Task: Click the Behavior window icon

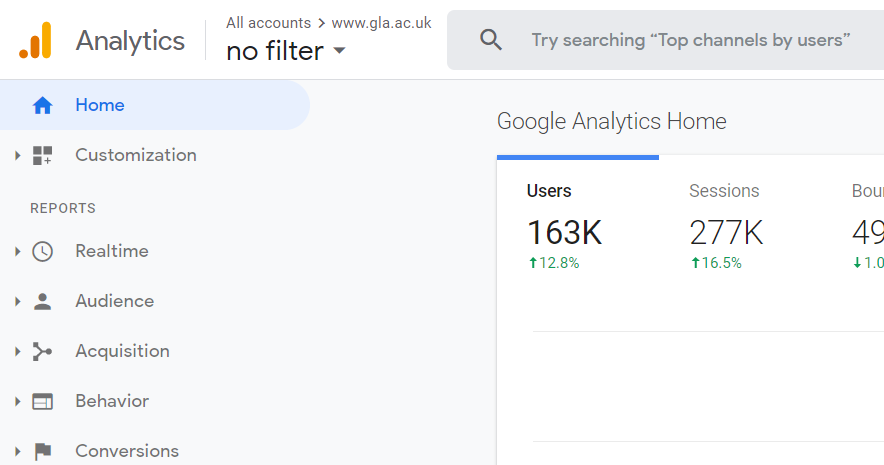Action: 42,401
